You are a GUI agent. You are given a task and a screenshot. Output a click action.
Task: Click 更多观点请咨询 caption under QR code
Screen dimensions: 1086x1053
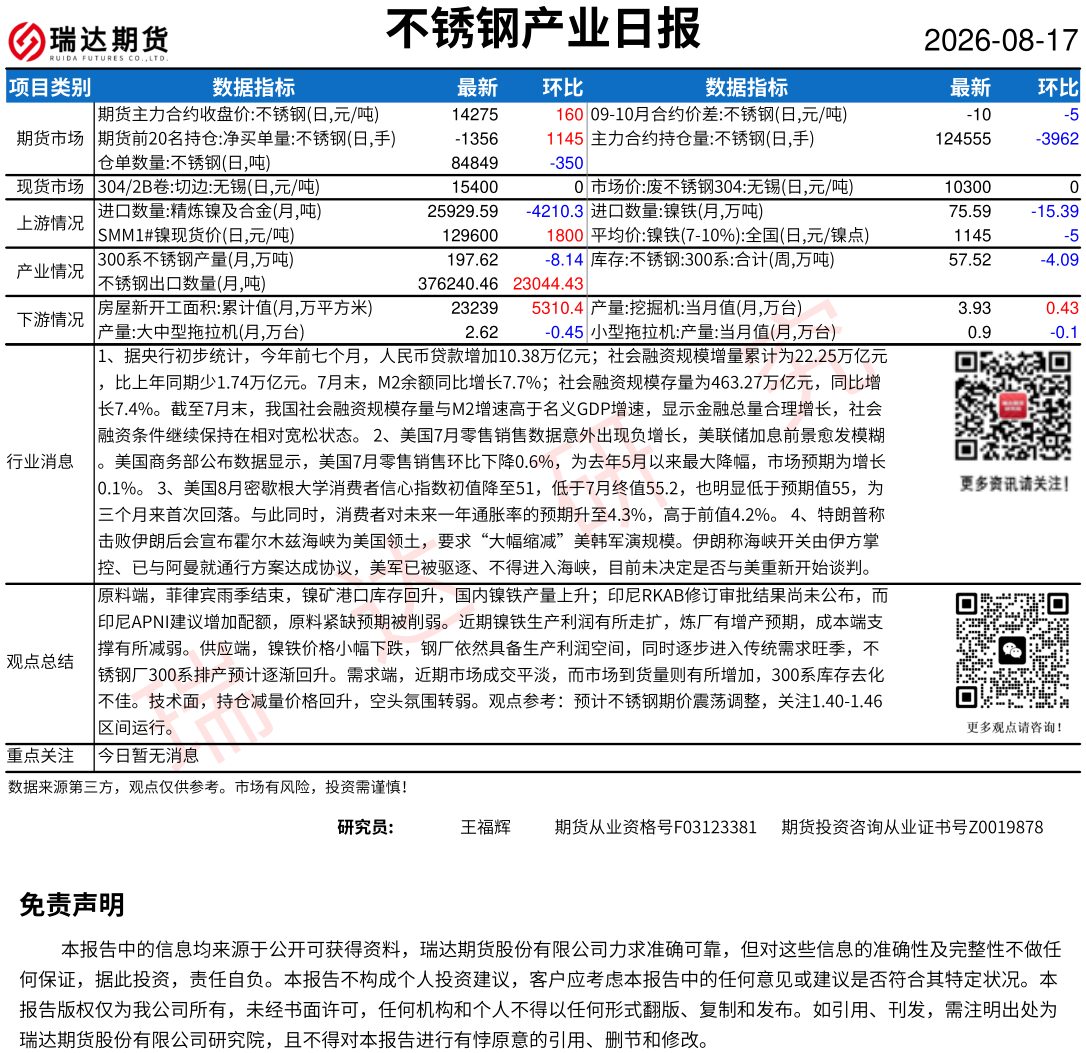[x=1014, y=727]
